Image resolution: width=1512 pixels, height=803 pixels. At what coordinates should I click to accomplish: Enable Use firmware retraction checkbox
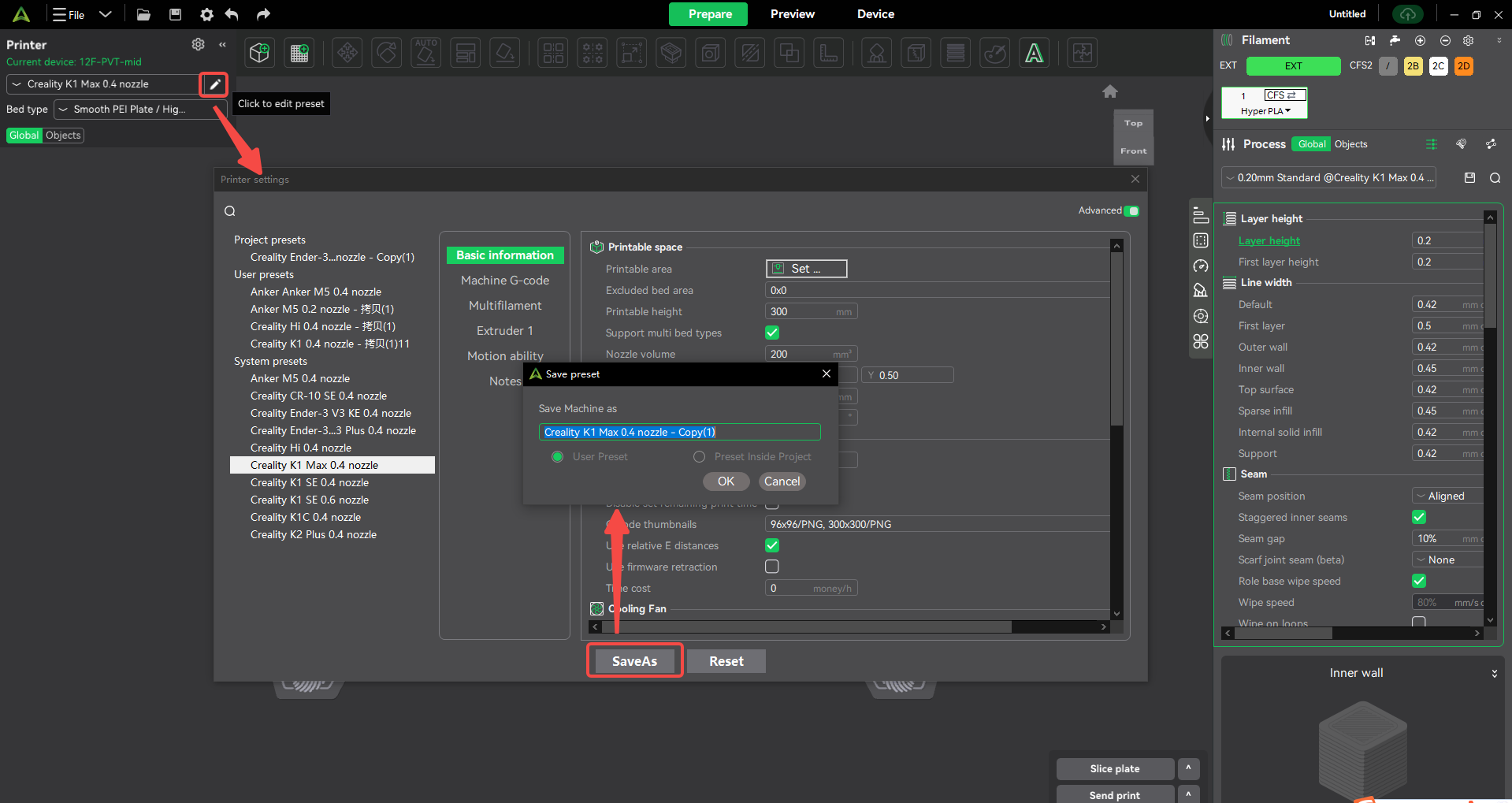point(772,567)
